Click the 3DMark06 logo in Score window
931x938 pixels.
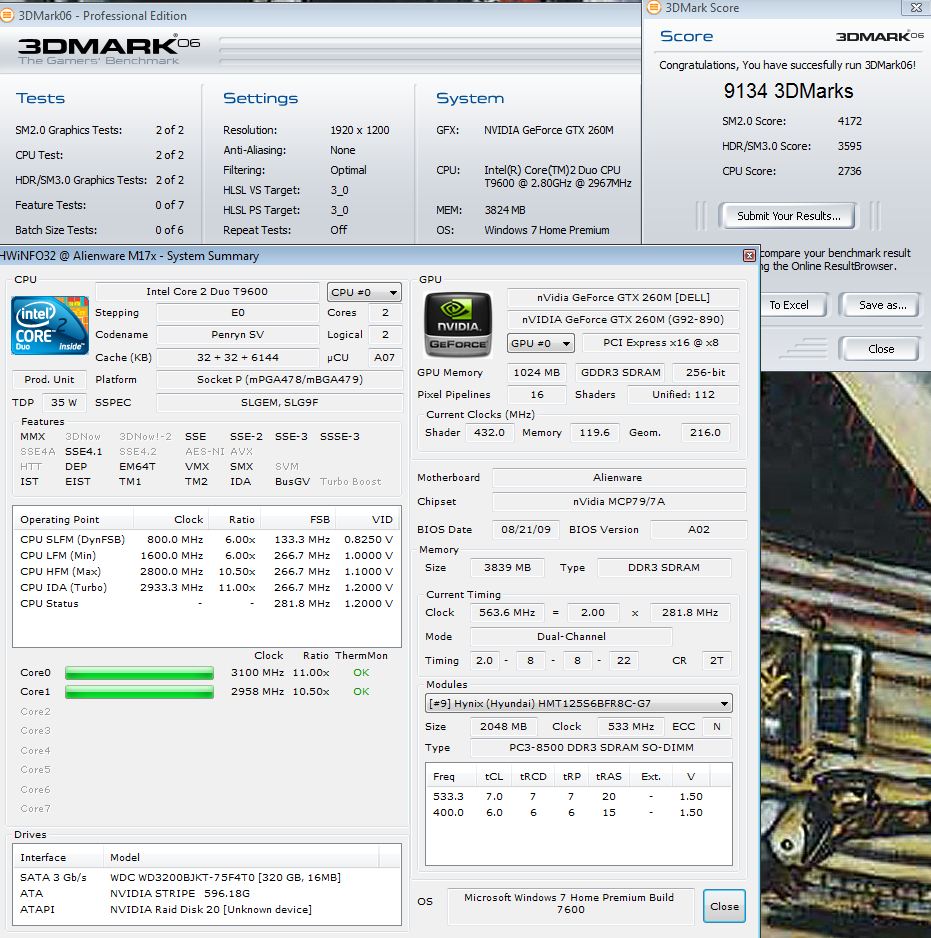(879, 36)
